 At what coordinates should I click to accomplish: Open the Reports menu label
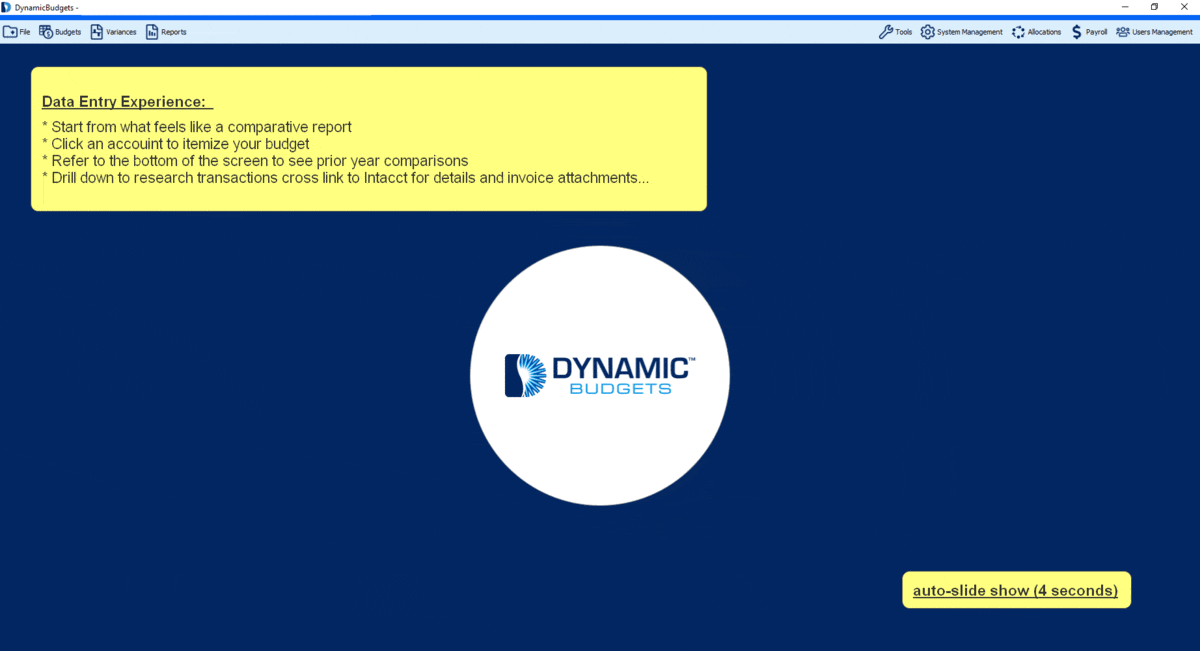pos(174,32)
